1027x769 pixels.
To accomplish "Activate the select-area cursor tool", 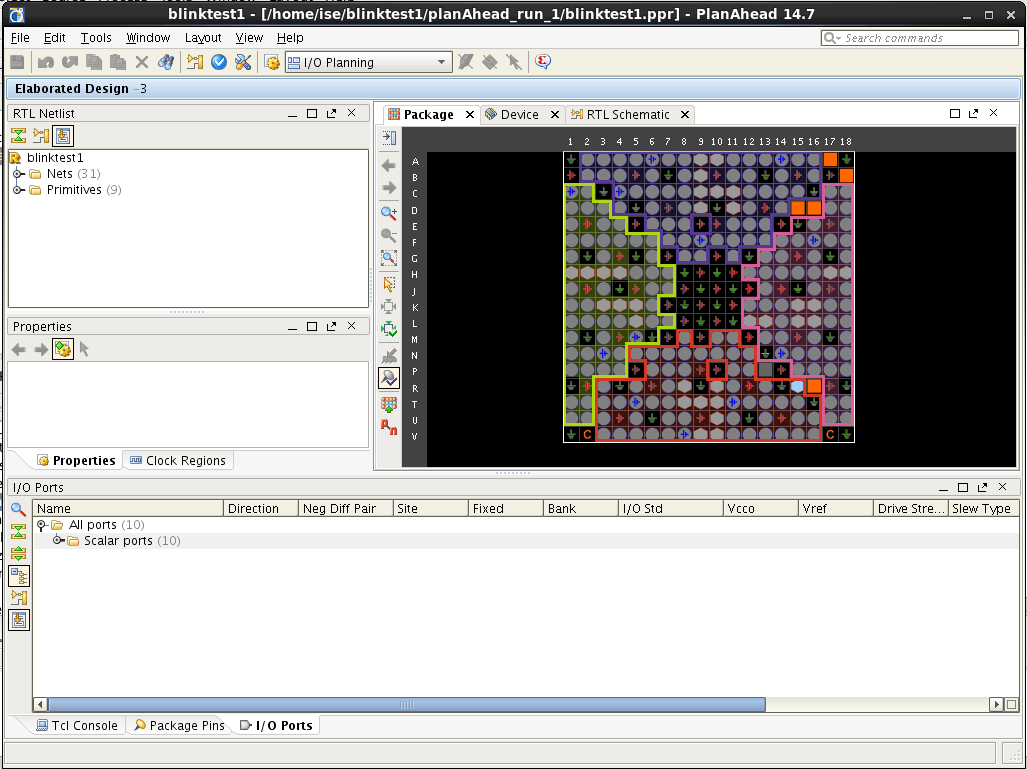I will point(389,284).
